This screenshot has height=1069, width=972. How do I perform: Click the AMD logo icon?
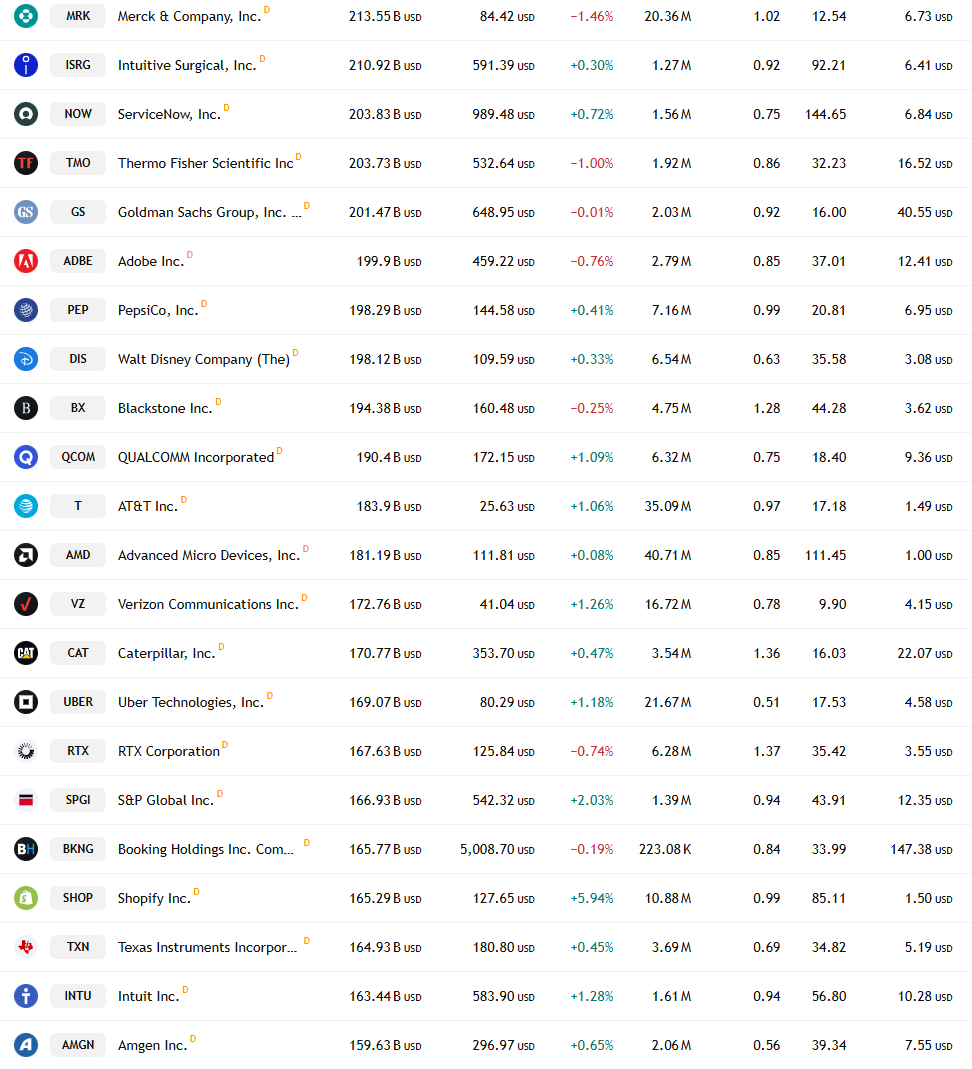click(26, 555)
